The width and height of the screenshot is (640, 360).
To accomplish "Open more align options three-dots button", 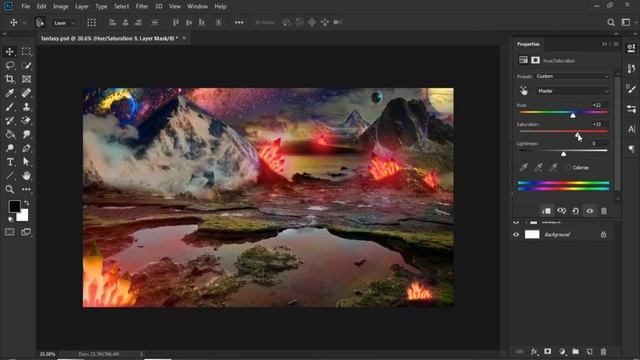I will pos(239,22).
